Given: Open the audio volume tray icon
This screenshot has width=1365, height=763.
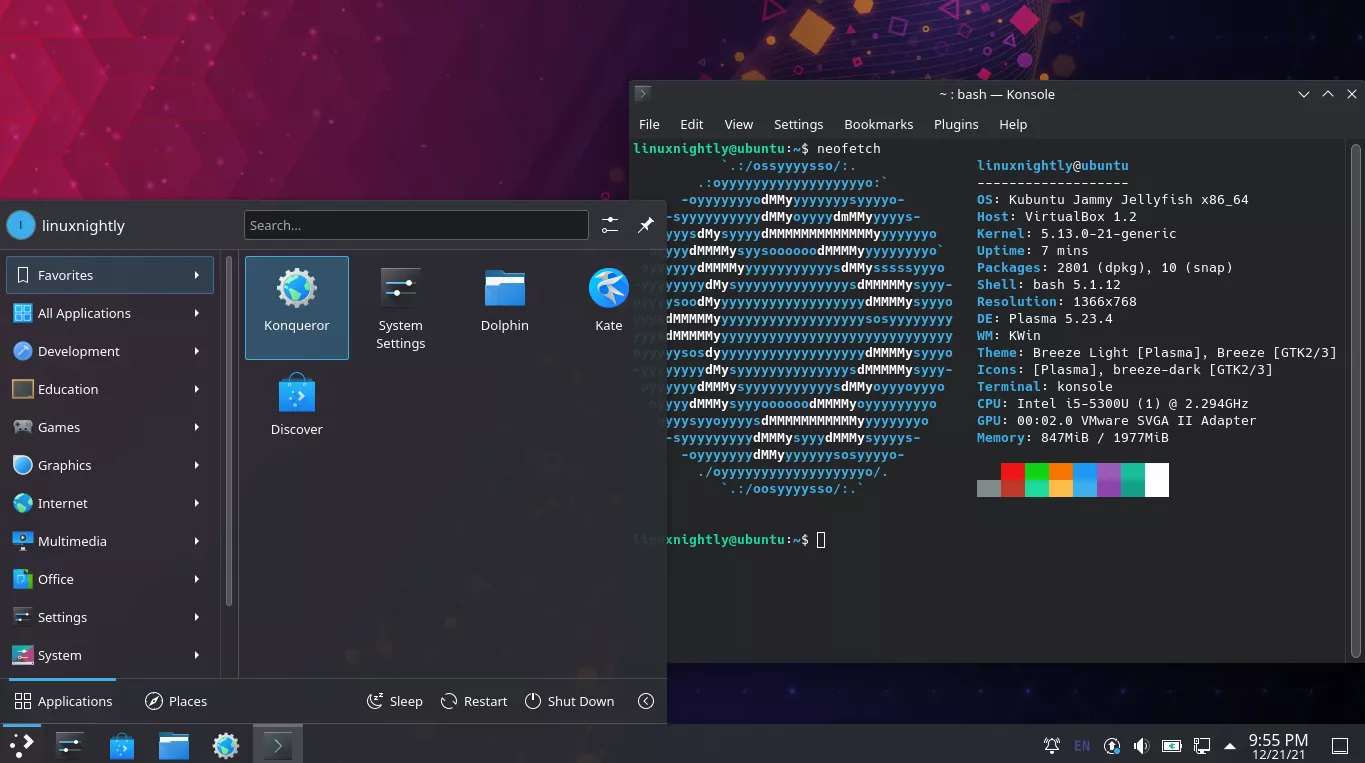Looking at the screenshot, I should (1142, 746).
